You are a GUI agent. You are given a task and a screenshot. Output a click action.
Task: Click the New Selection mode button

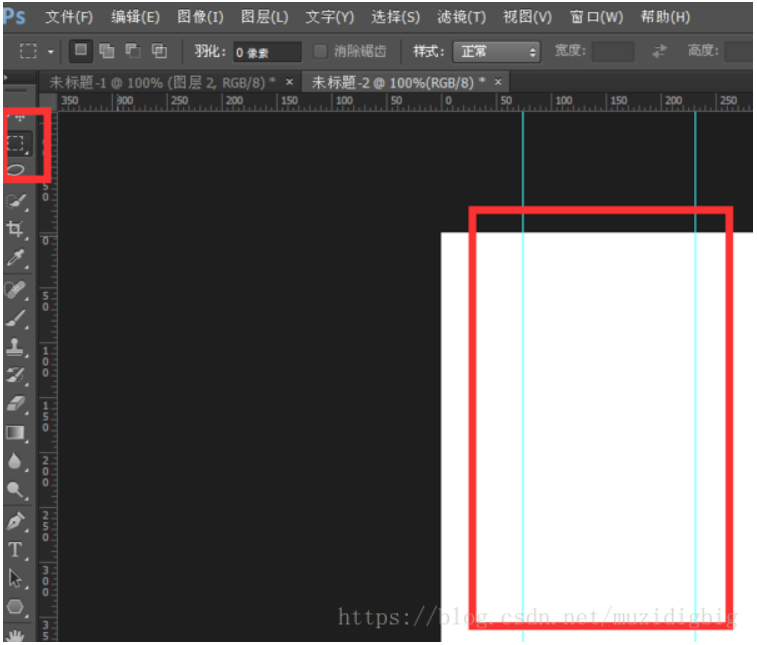point(81,51)
